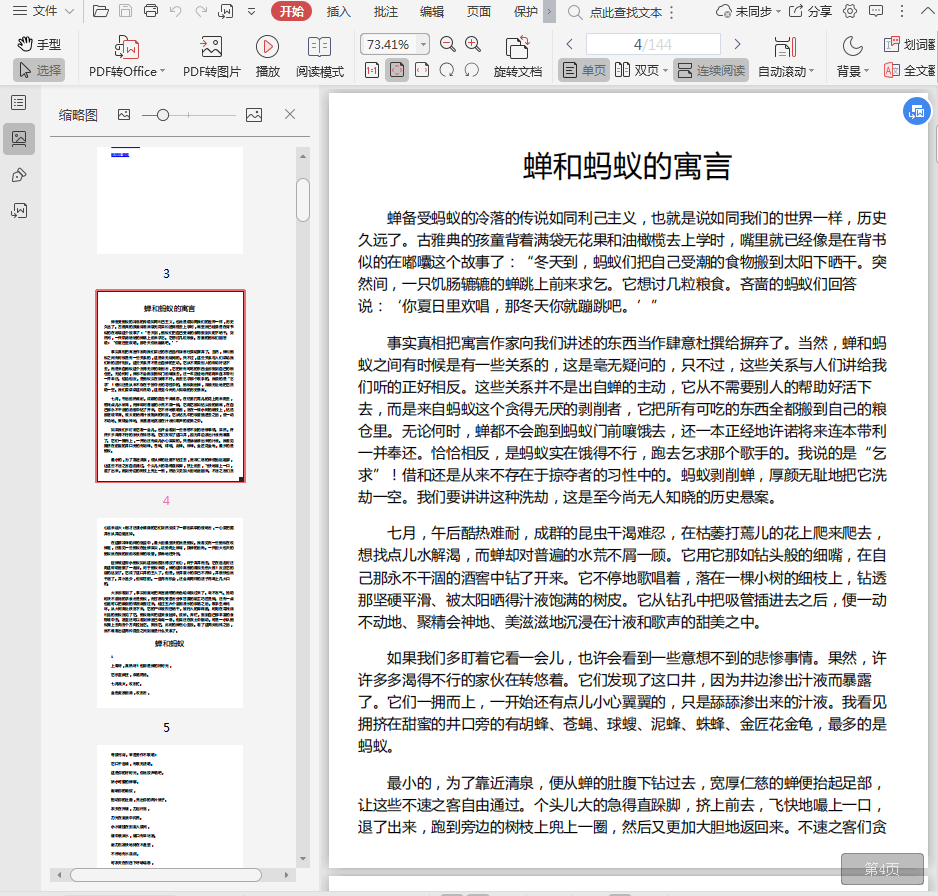Open the feedback comment icon
This screenshot has height=896, width=938.
pyautogui.click(x=876, y=11)
